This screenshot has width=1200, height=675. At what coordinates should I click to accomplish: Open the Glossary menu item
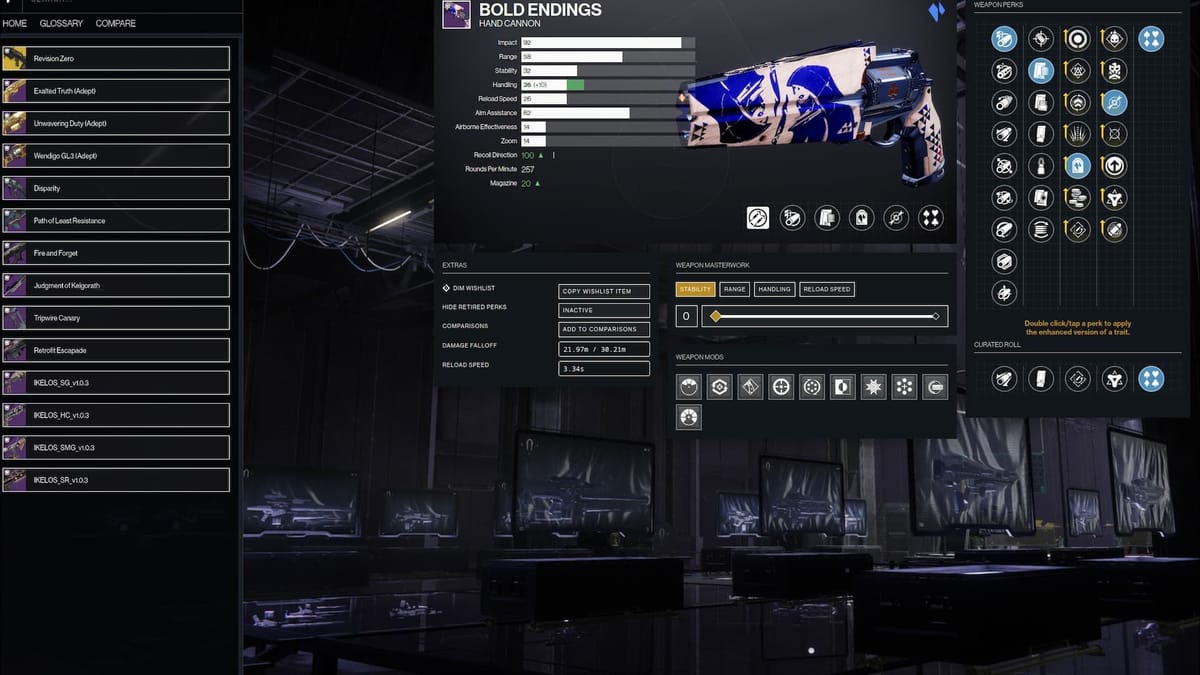pyautogui.click(x=61, y=23)
